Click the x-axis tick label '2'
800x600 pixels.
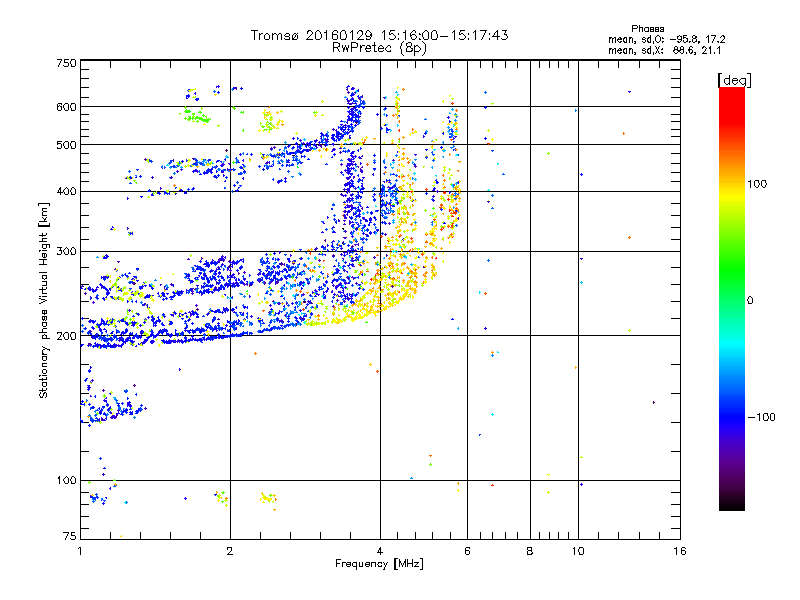pos(230,551)
